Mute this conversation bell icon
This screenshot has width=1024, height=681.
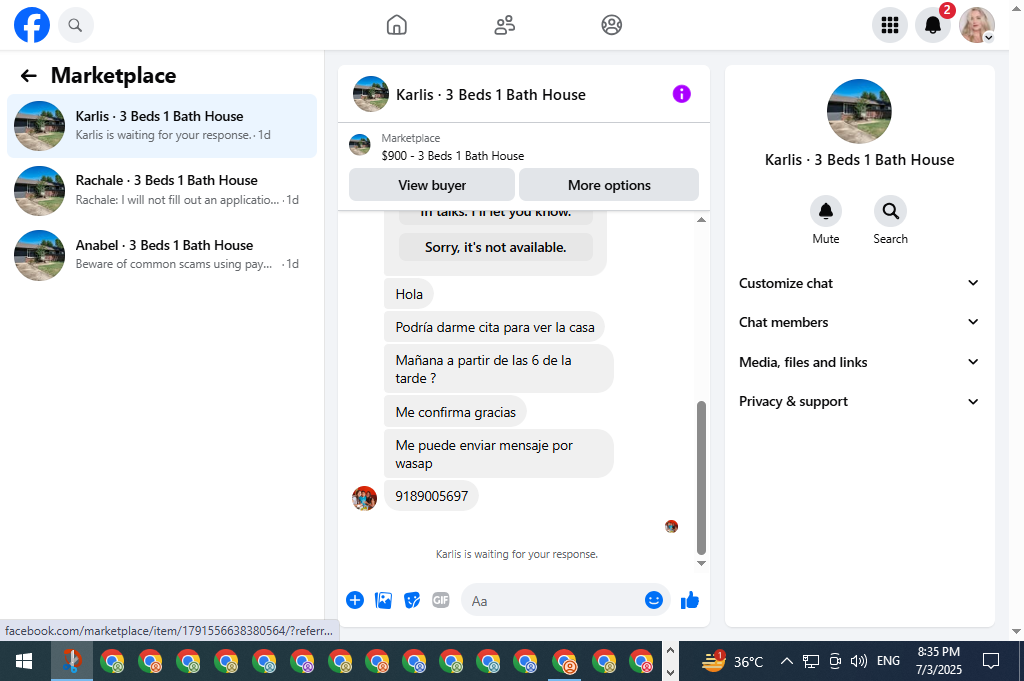(825, 211)
